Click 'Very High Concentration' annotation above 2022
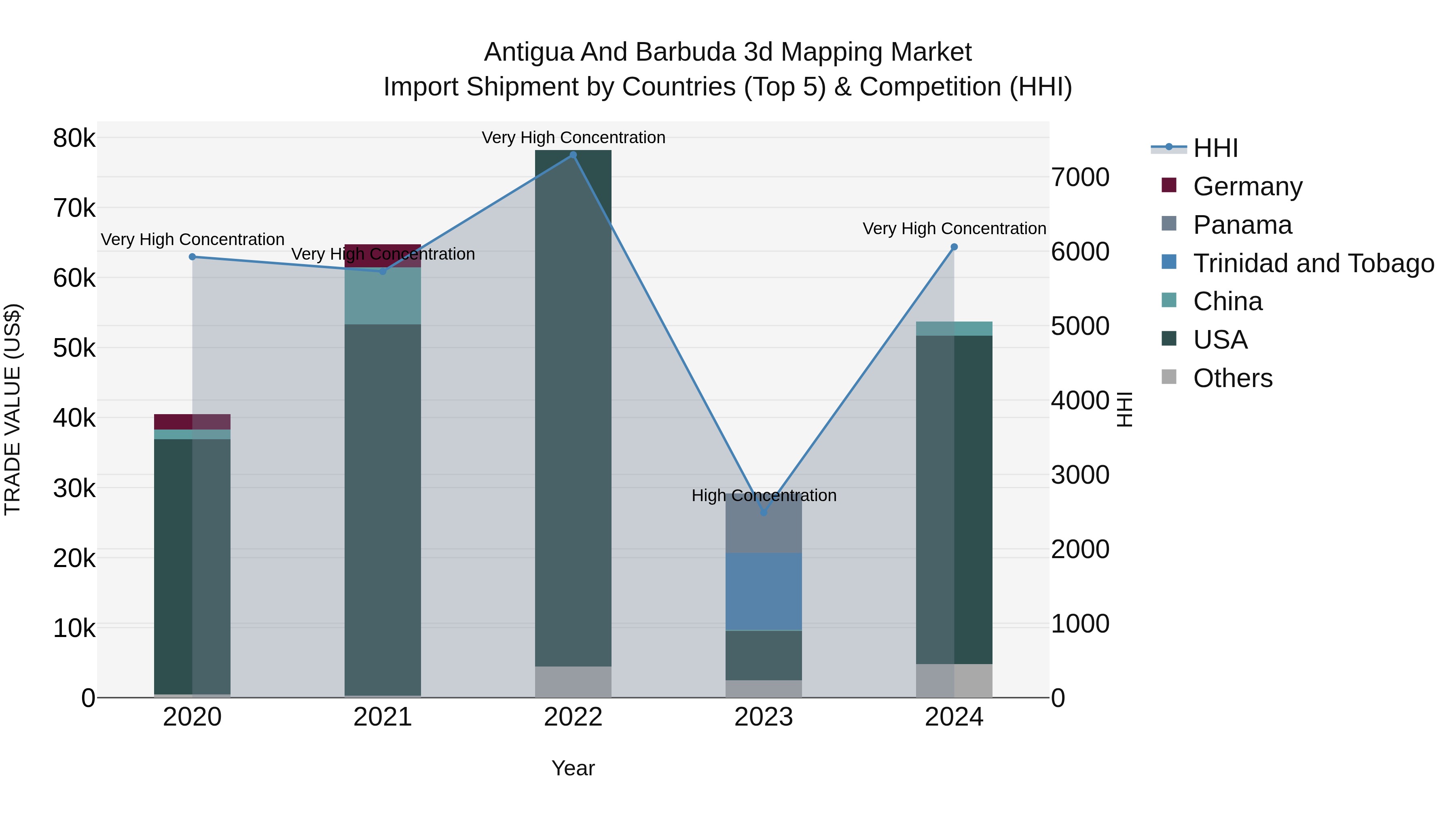1456x819 pixels. 573,138
